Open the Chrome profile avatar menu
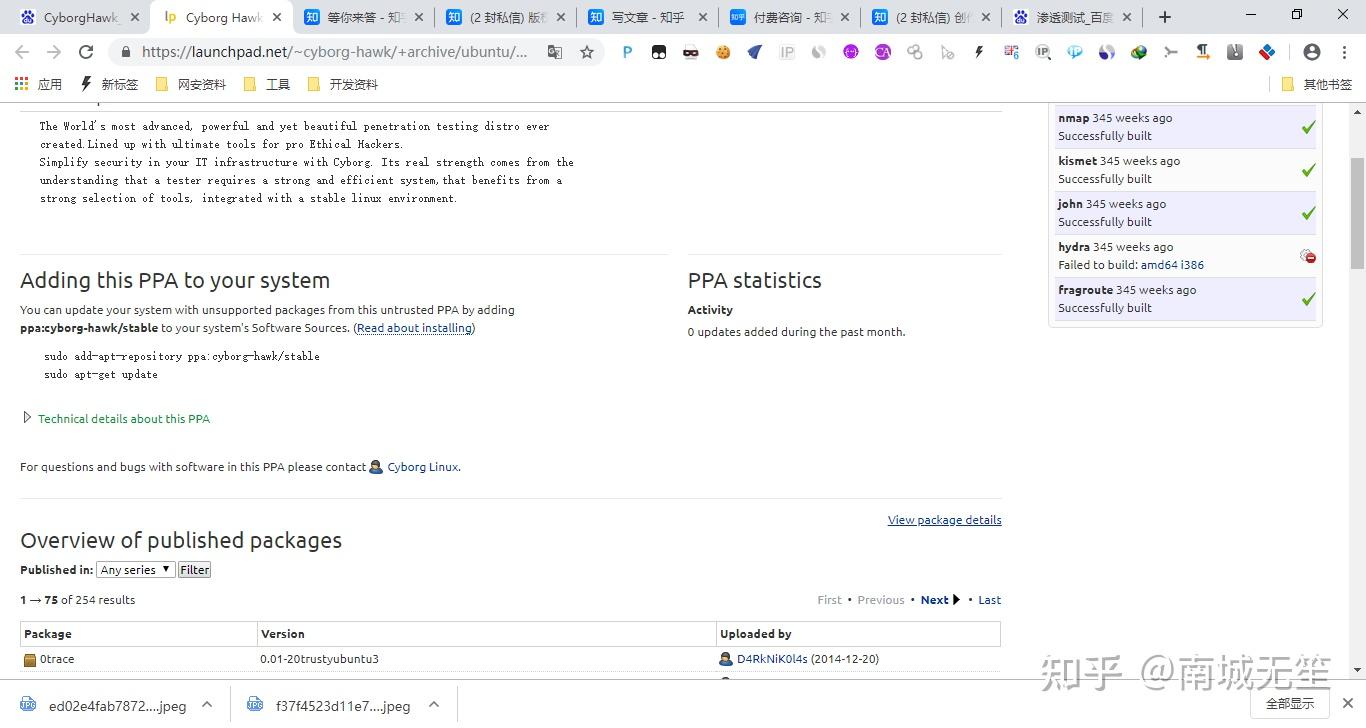Viewport: 1366px width, 728px height. click(1312, 52)
